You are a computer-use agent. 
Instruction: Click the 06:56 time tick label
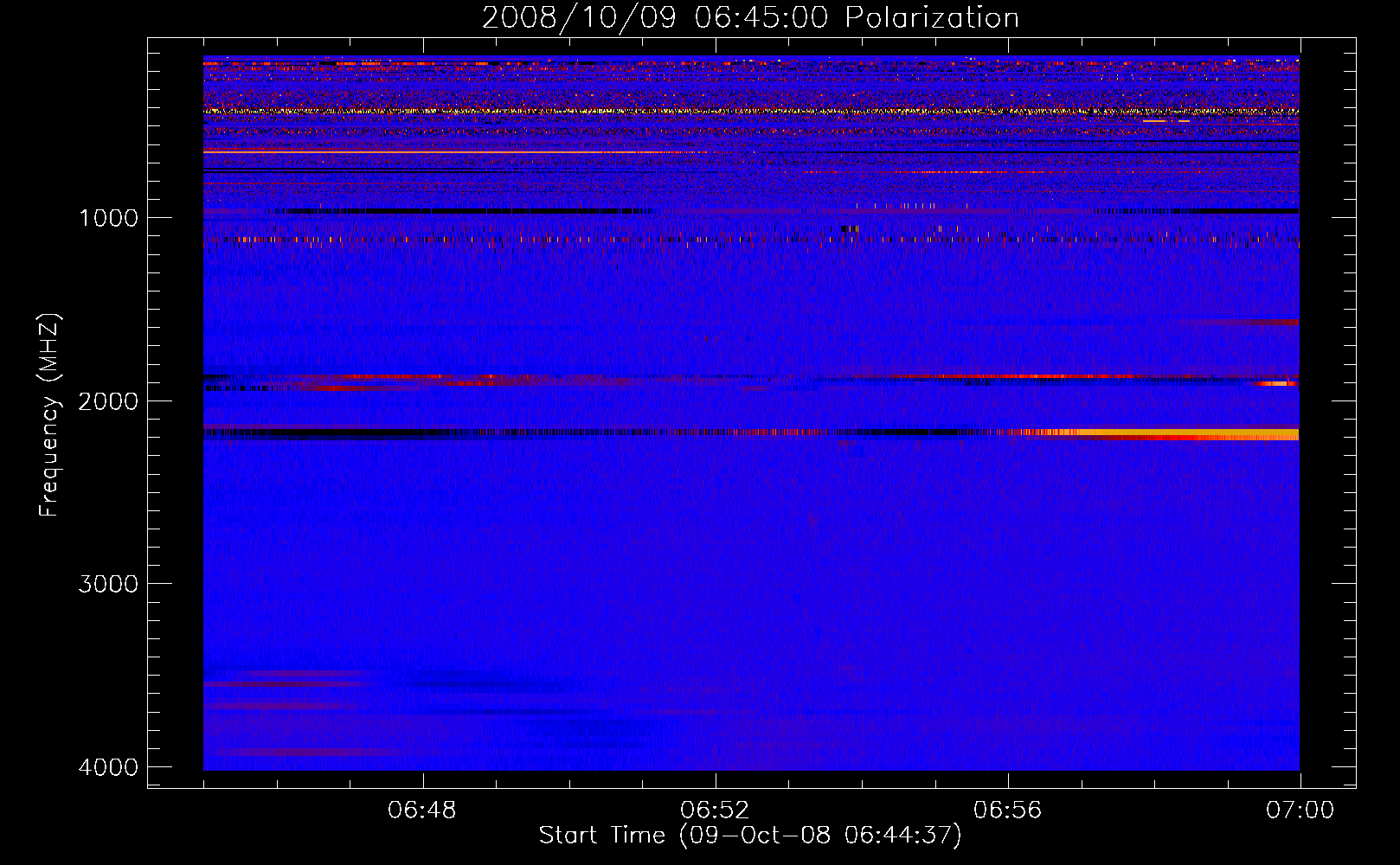(1007, 811)
